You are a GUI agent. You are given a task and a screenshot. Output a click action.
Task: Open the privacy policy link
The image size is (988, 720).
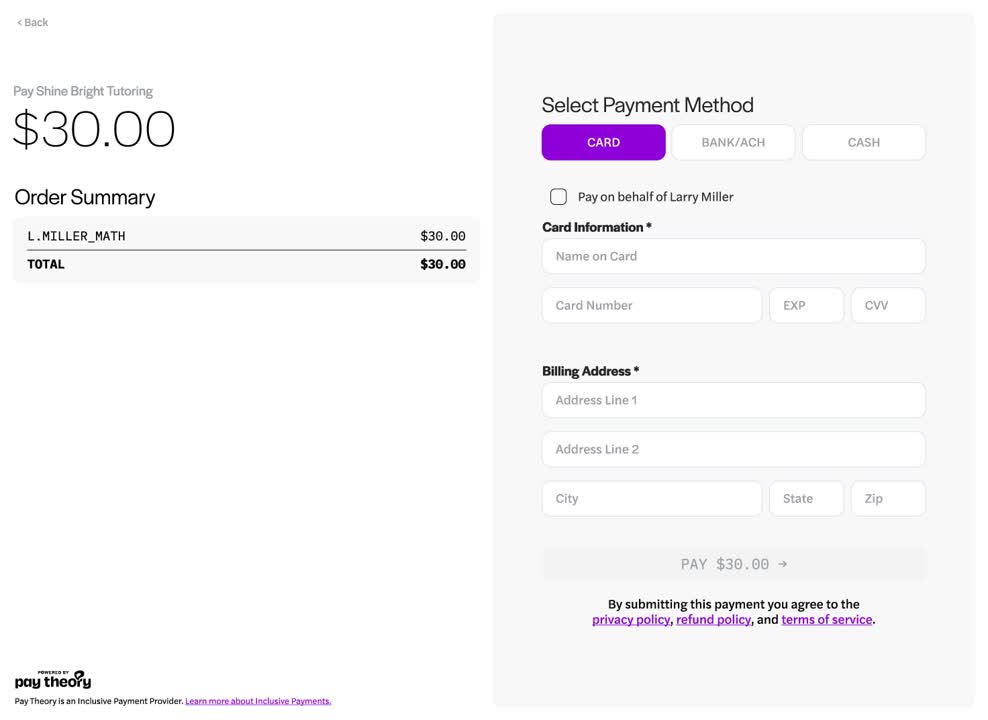pyautogui.click(x=629, y=619)
